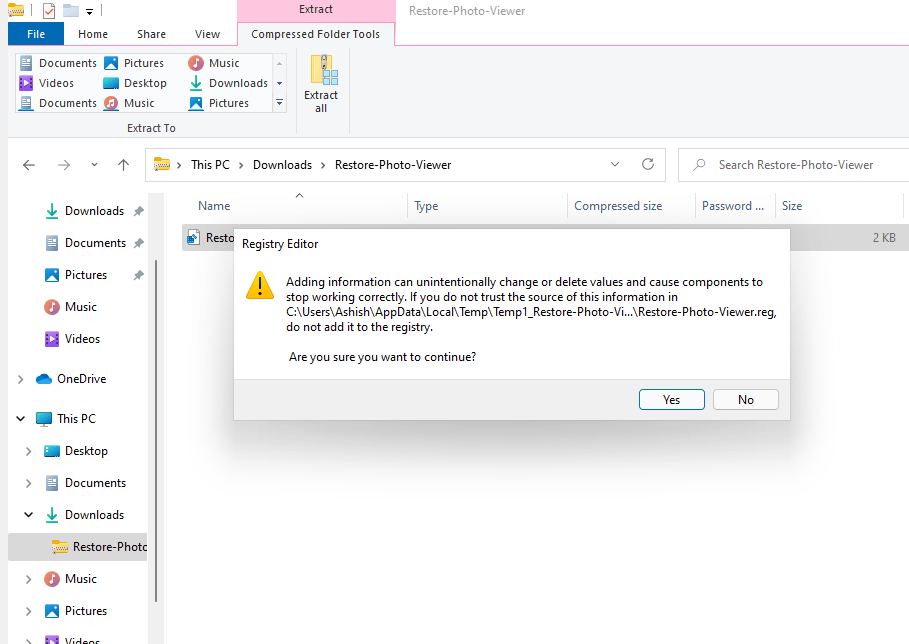This screenshot has width=909, height=644.
Task: Expand the Pictures node under This PC
Action: (28, 611)
